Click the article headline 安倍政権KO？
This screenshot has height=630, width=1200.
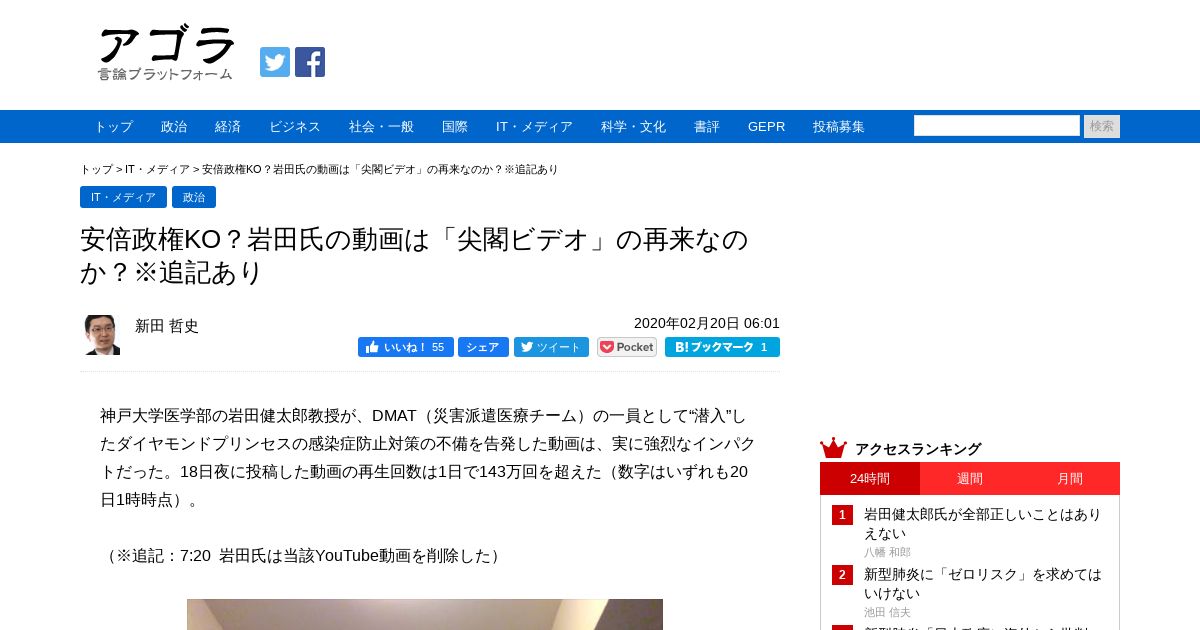pyautogui.click(x=414, y=255)
